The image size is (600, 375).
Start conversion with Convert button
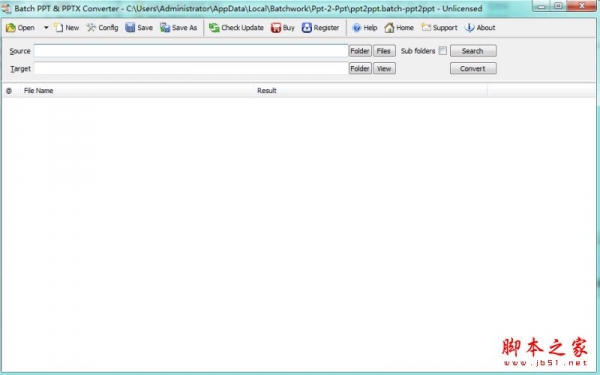point(473,68)
